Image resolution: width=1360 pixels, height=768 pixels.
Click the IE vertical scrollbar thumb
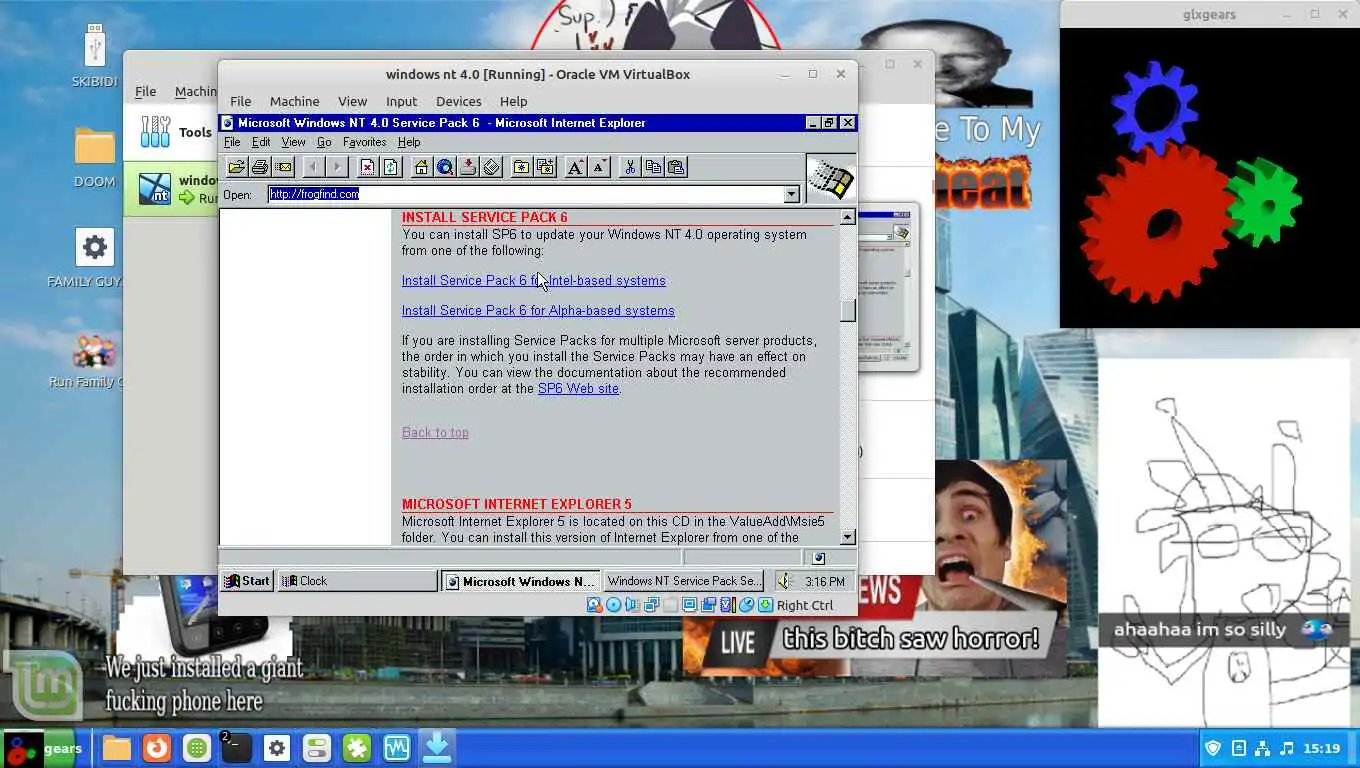pyautogui.click(x=847, y=311)
